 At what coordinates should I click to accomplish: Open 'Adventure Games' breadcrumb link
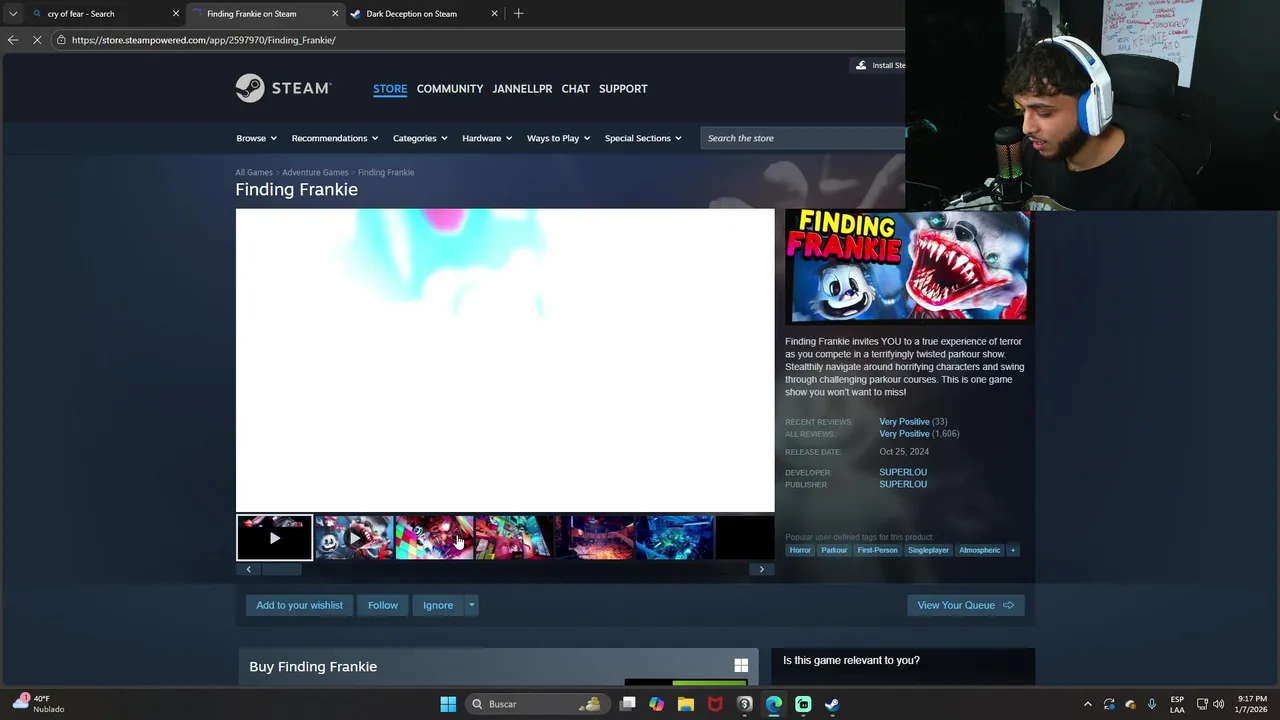[315, 172]
